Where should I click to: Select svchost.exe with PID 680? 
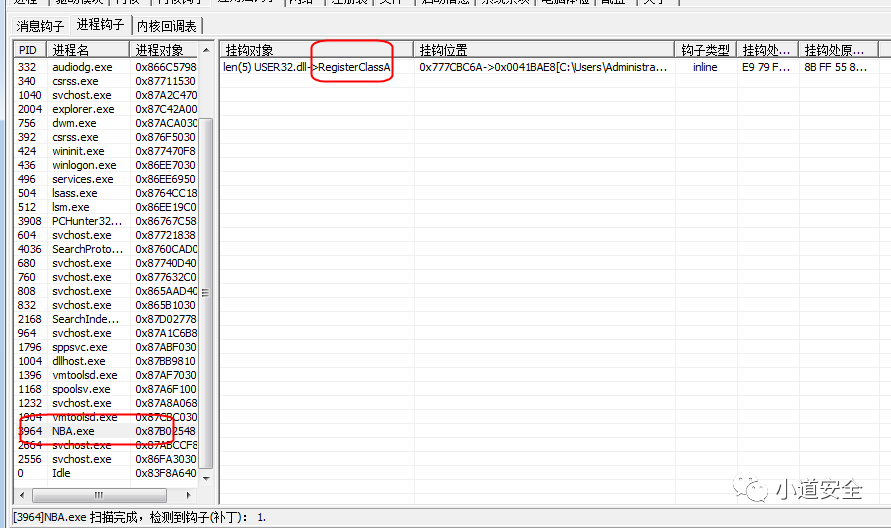[x=106, y=263]
